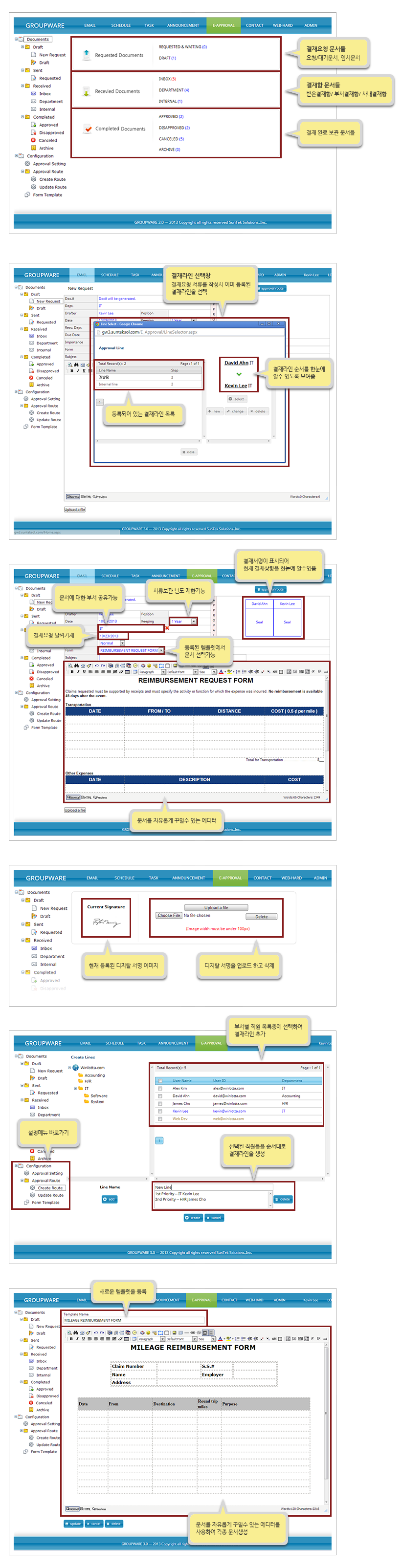Tick the David Ahn checkbox in user list

point(160,1095)
